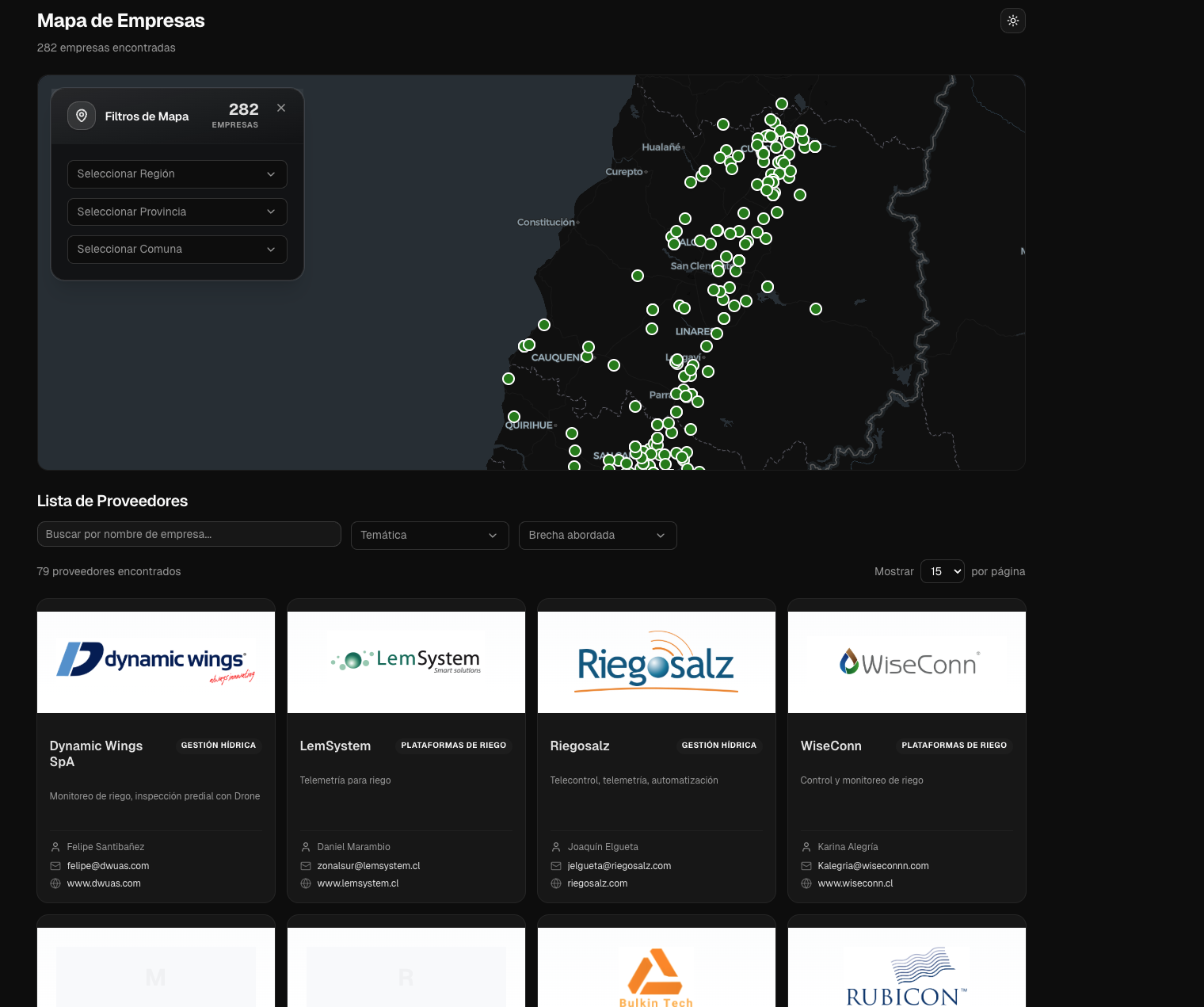Expand the Brecha abordada filter dropdown
This screenshot has width=1204, height=1007.
tap(597, 536)
